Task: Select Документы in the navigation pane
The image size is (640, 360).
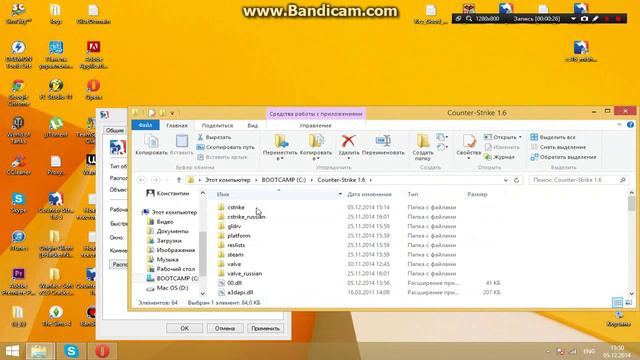Action: click(172, 231)
